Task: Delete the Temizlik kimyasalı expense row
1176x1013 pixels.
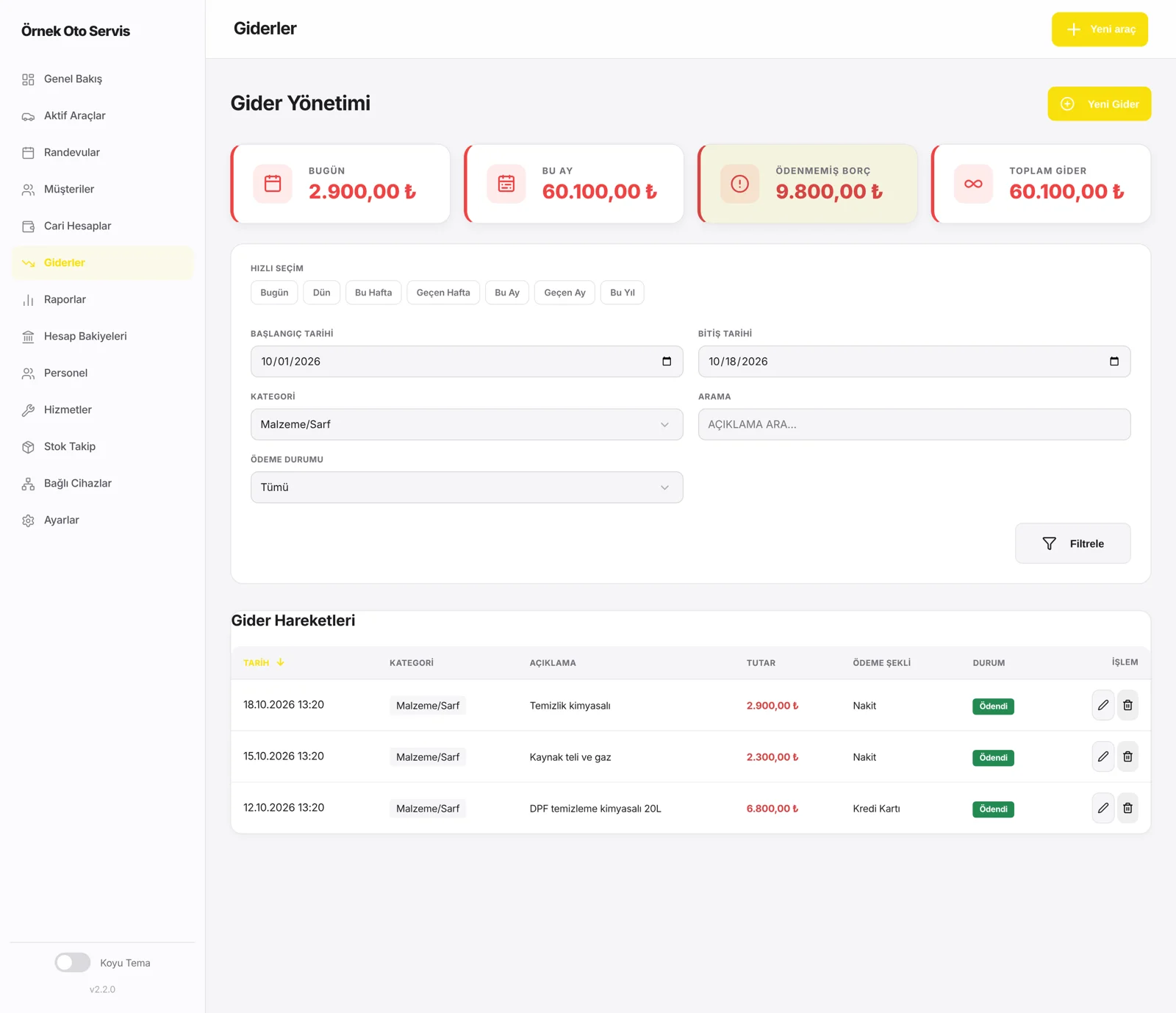Action: pyautogui.click(x=1127, y=705)
